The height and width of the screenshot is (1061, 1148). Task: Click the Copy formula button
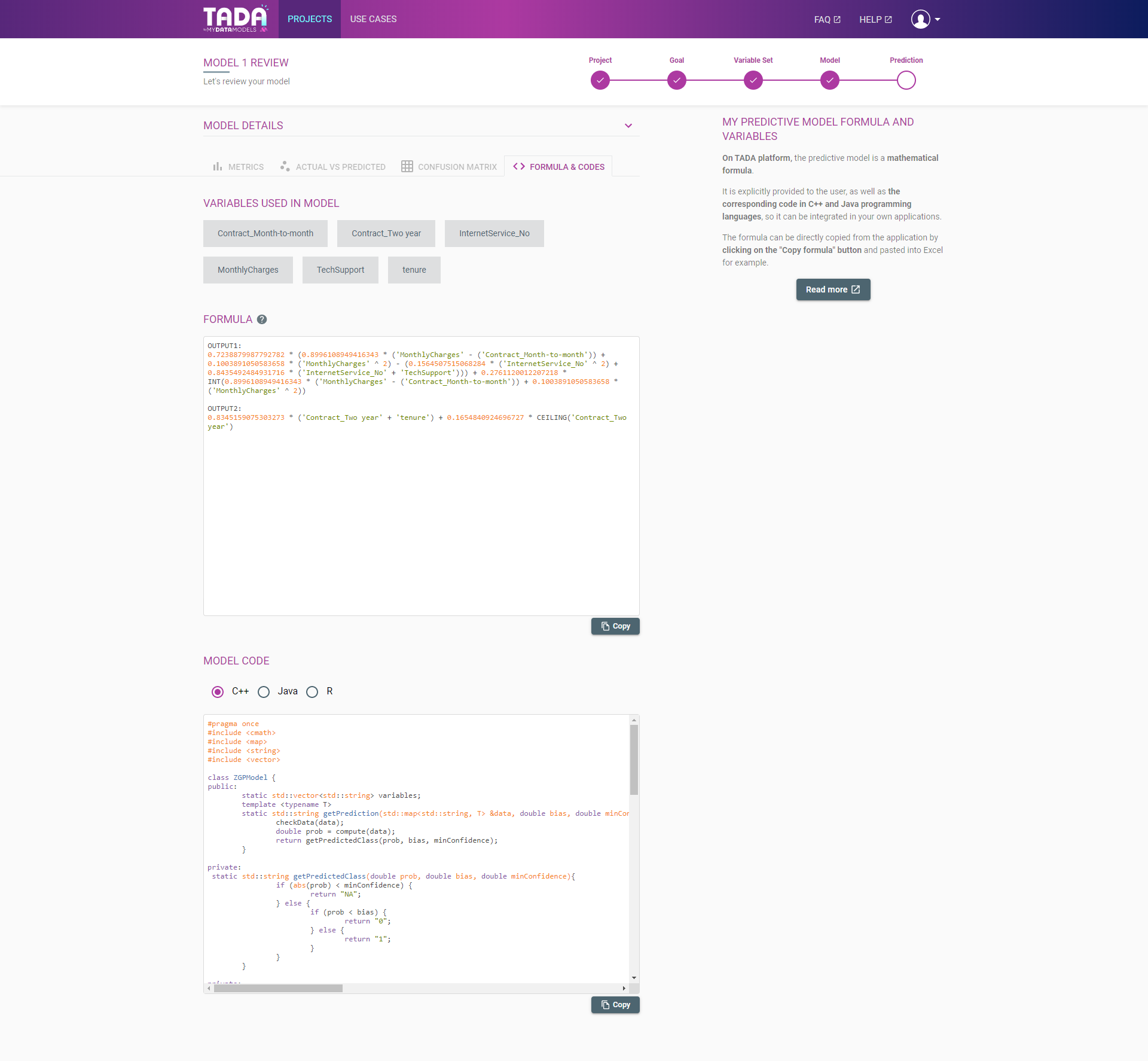[615, 626]
